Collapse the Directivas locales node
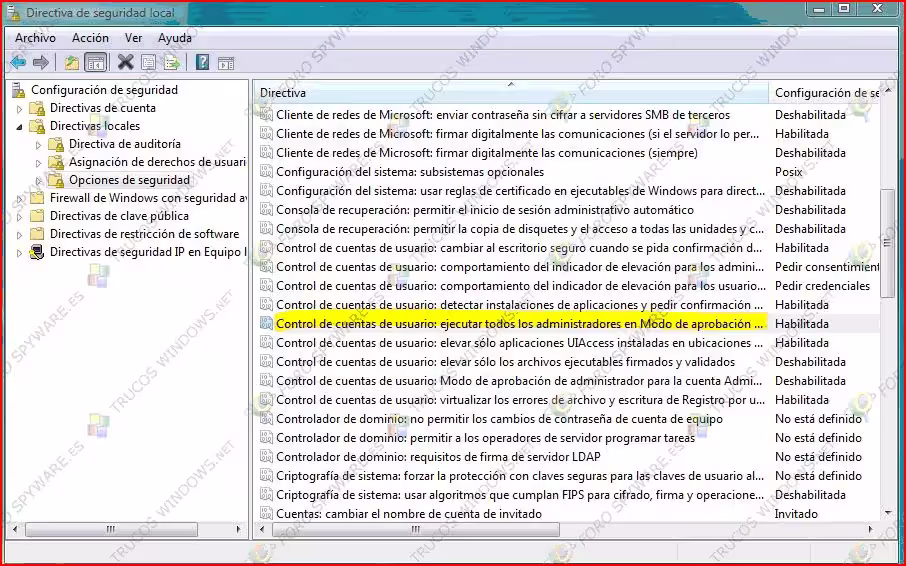This screenshot has width=906, height=566. click(x=20, y=126)
